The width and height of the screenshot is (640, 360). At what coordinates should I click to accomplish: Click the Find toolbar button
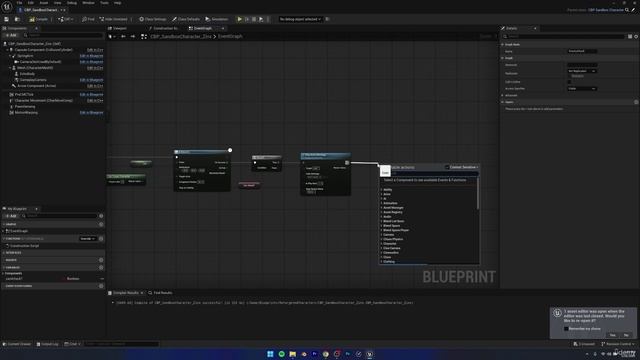tap(88, 19)
